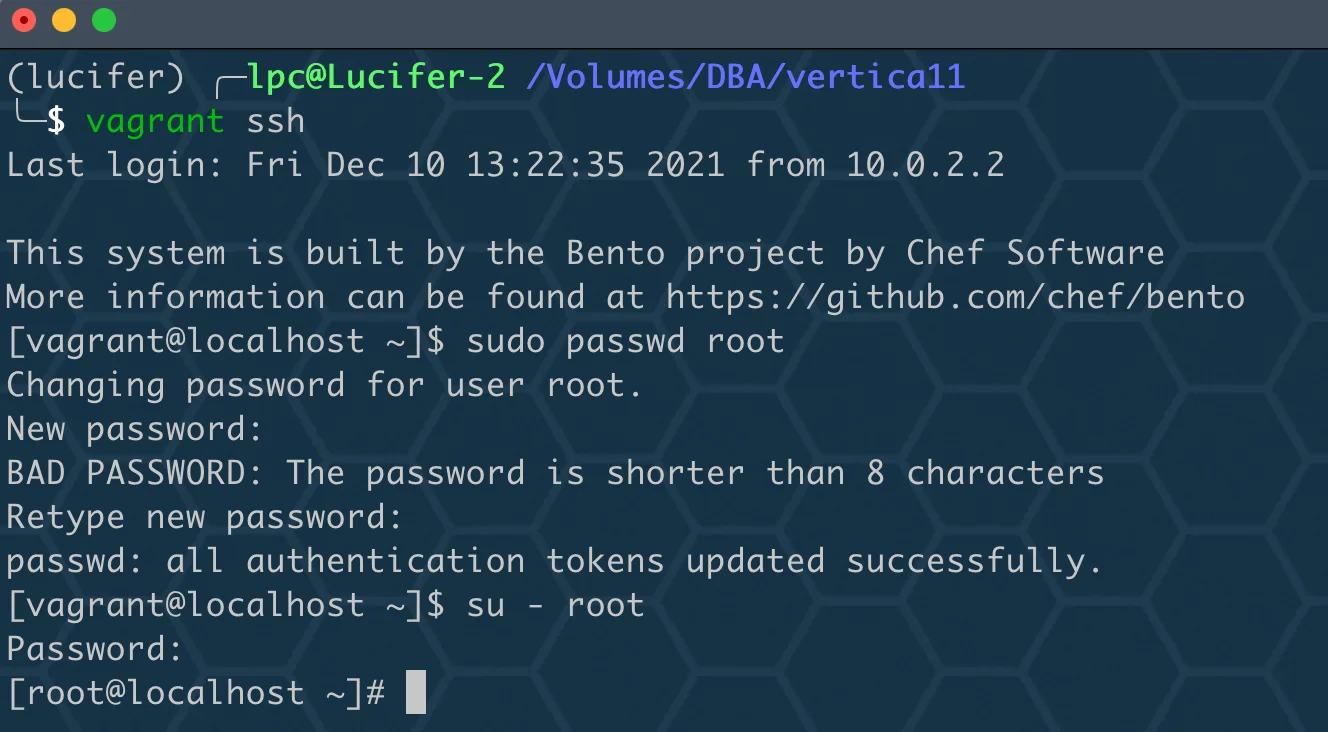
Task: Minimize the terminal using the yellow button
Action: (63, 20)
